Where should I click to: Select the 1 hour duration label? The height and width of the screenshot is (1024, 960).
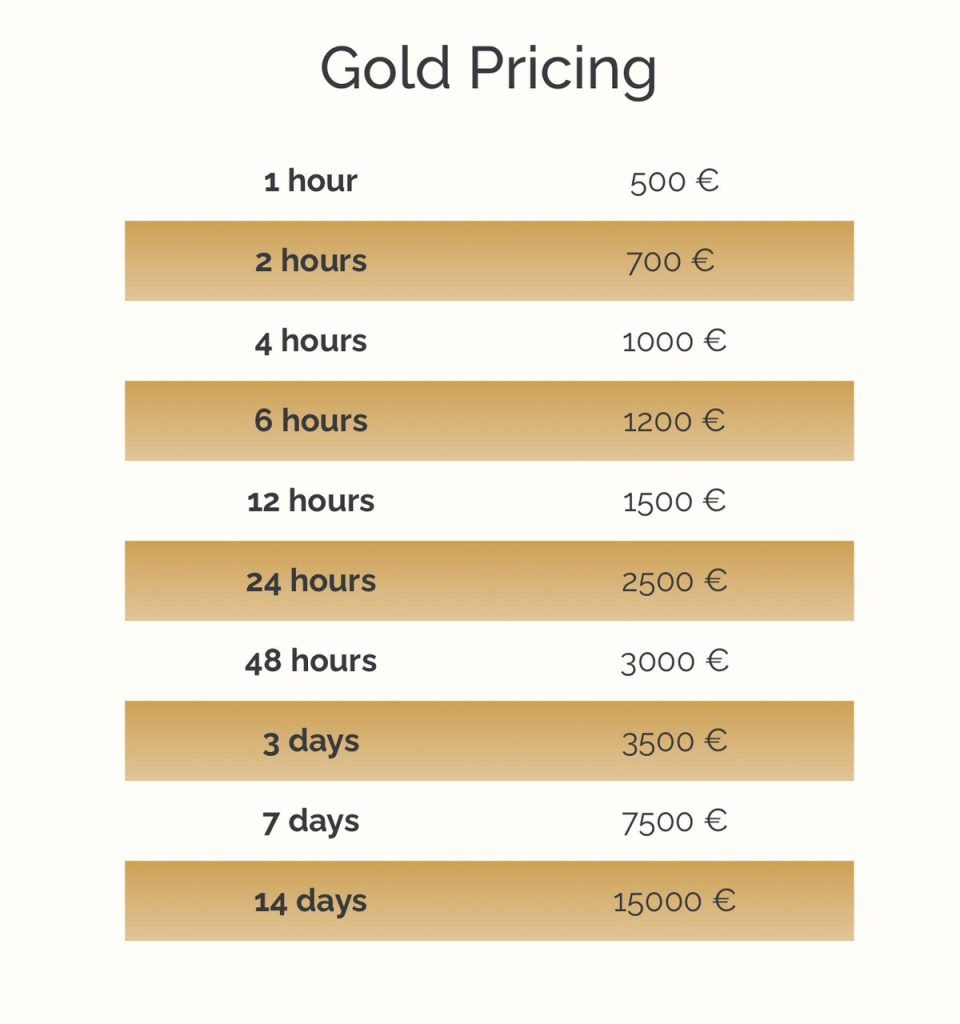pyautogui.click(x=311, y=181)
